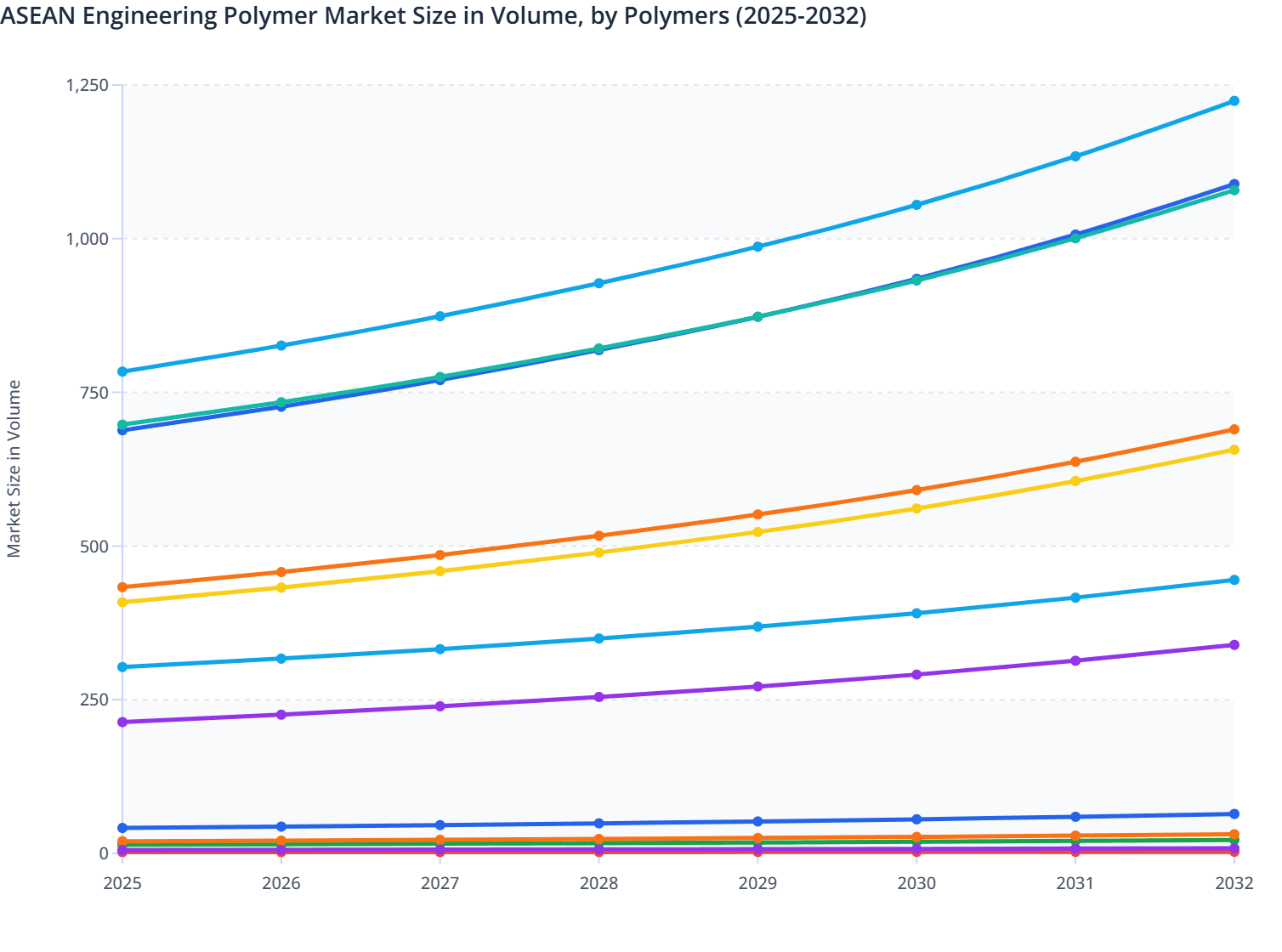Click the 1,250 y-axis tick label
The width and height of the screenshot is (1282, 952).
click(88, 83)
